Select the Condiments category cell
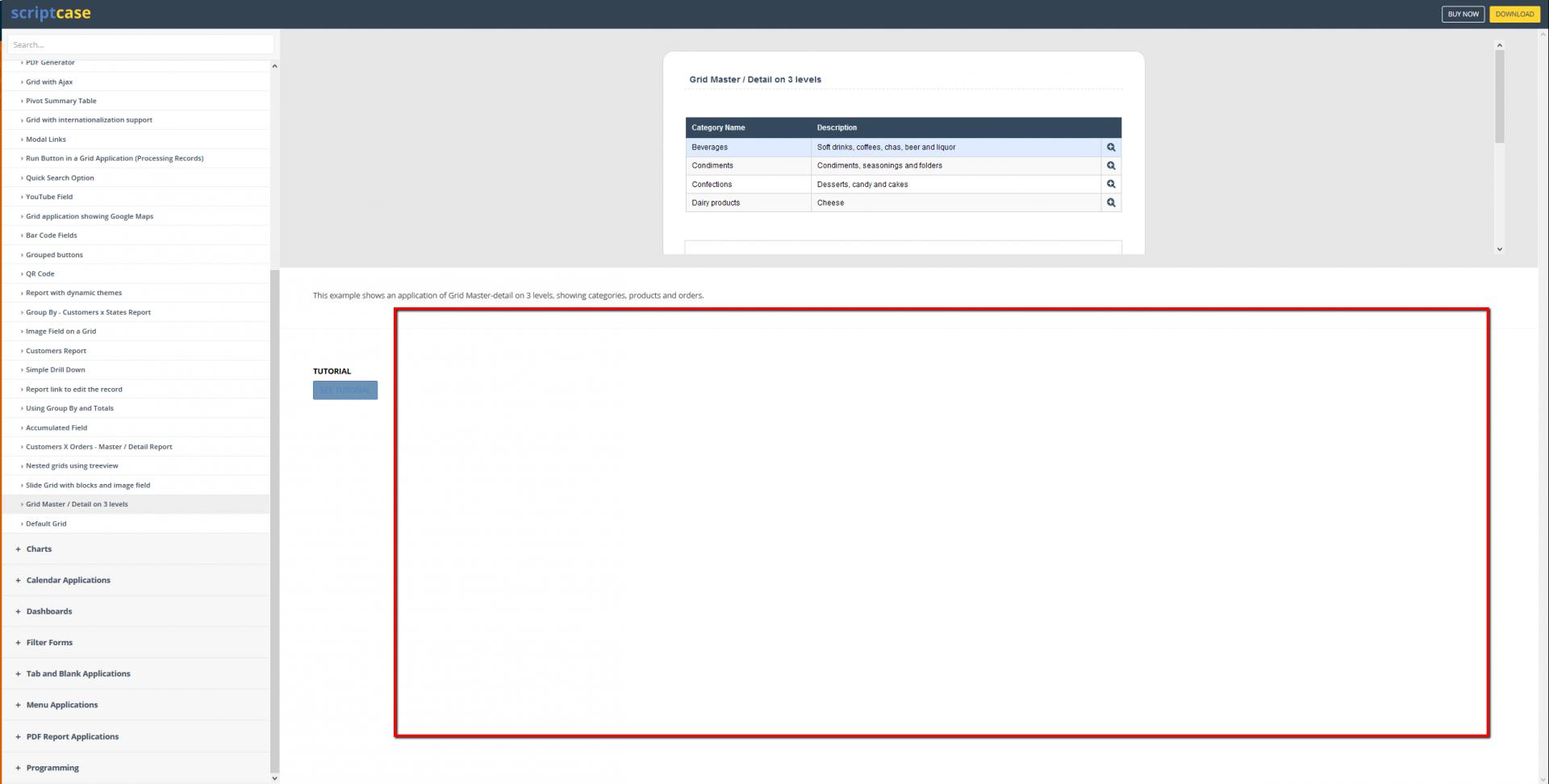1549x784 pixels. (x=749, y=165)
